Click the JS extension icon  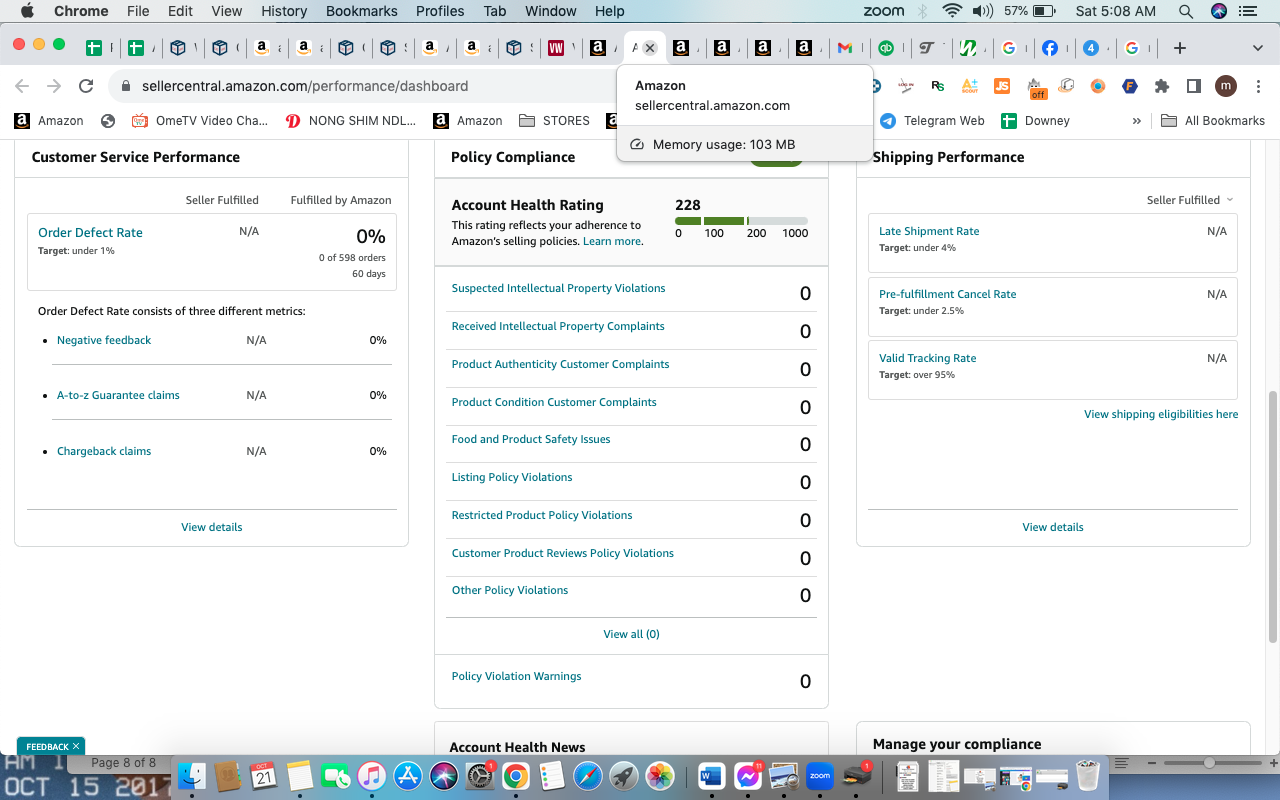tap(1002, 86)
